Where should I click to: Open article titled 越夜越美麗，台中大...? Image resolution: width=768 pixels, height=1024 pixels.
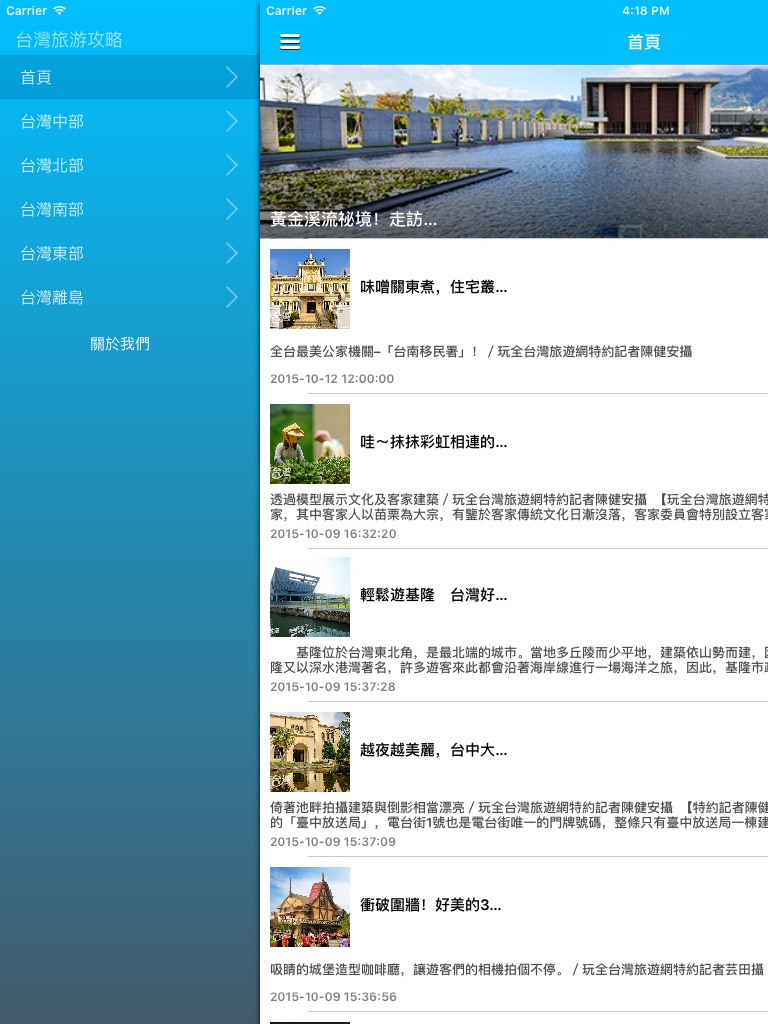tap(434, 750)
